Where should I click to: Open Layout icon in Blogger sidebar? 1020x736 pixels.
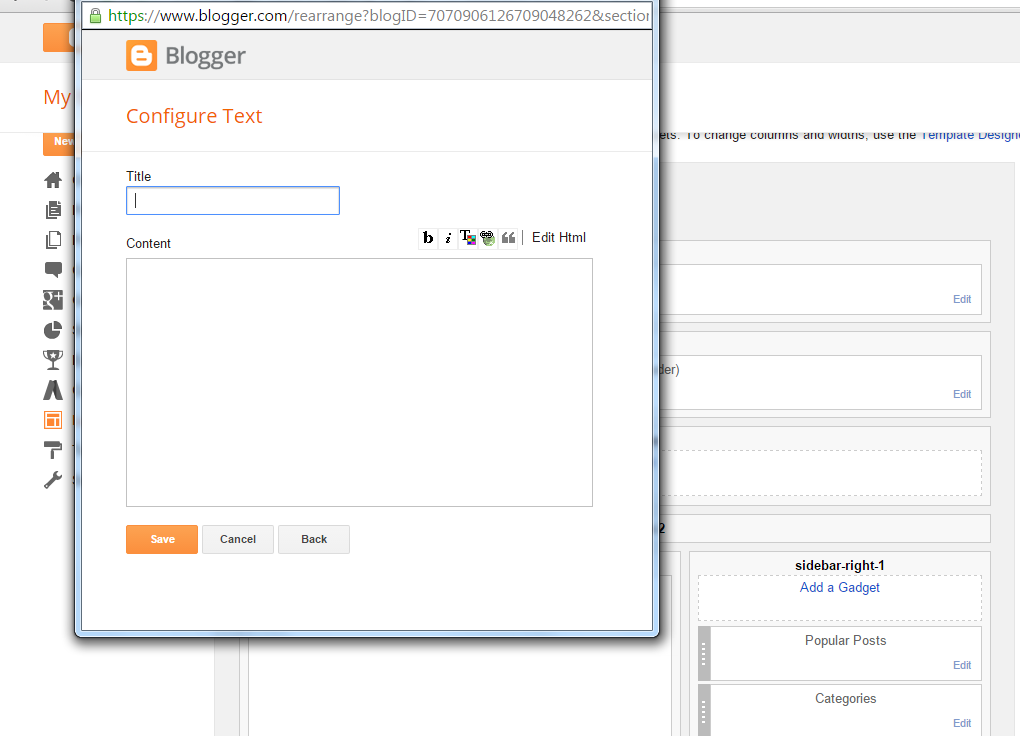[53, 420]
